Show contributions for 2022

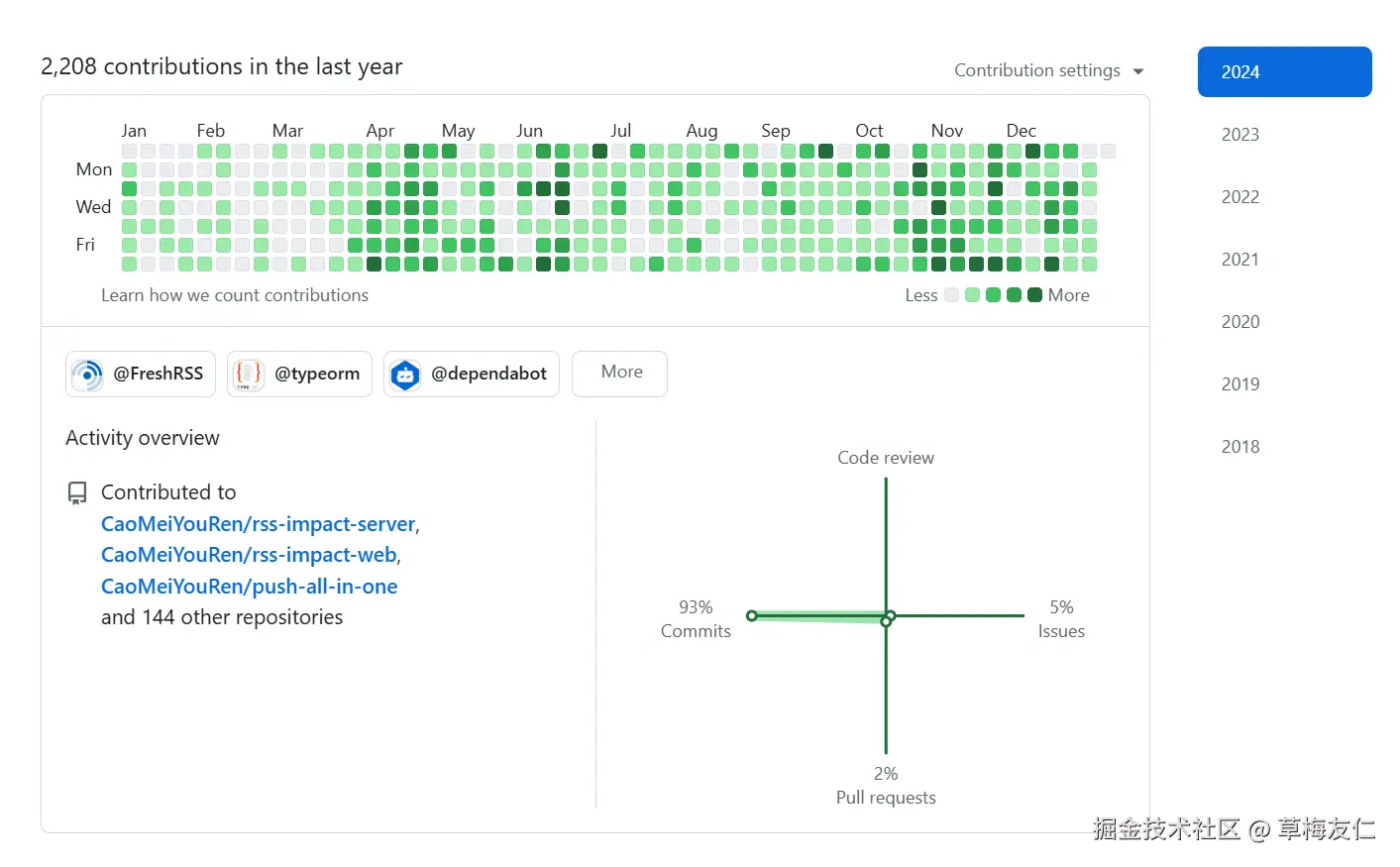click(1240, 197)
